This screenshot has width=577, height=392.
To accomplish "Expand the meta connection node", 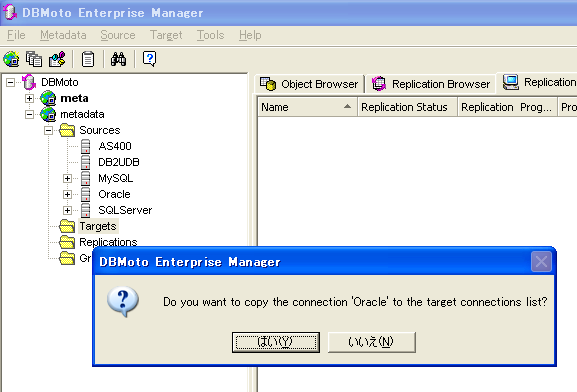I will point(29,98).
